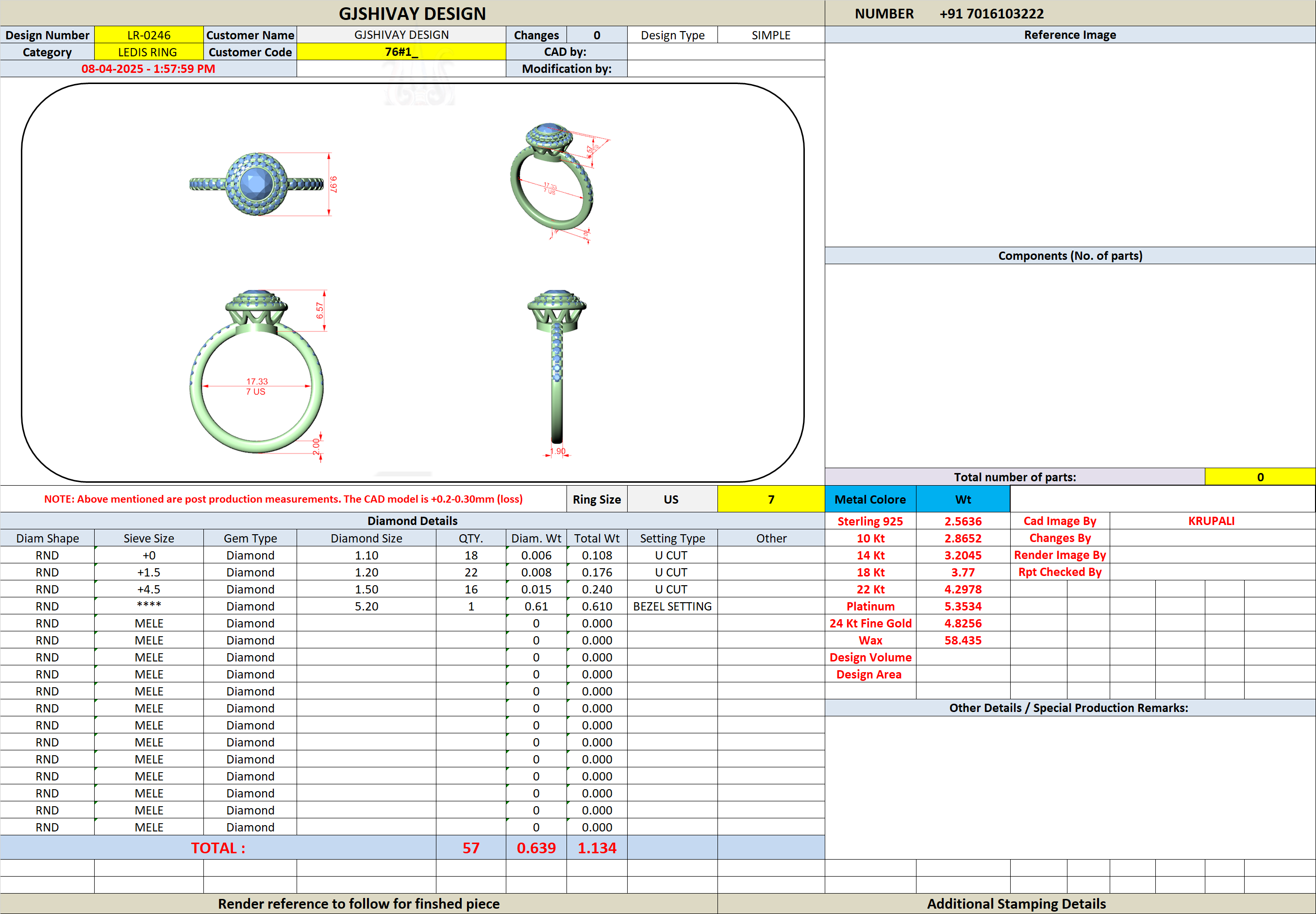The width and height of the screenshot is (1316, 914).
Task: Click the Rpt Checked By label
Action: pos(1060,572)
